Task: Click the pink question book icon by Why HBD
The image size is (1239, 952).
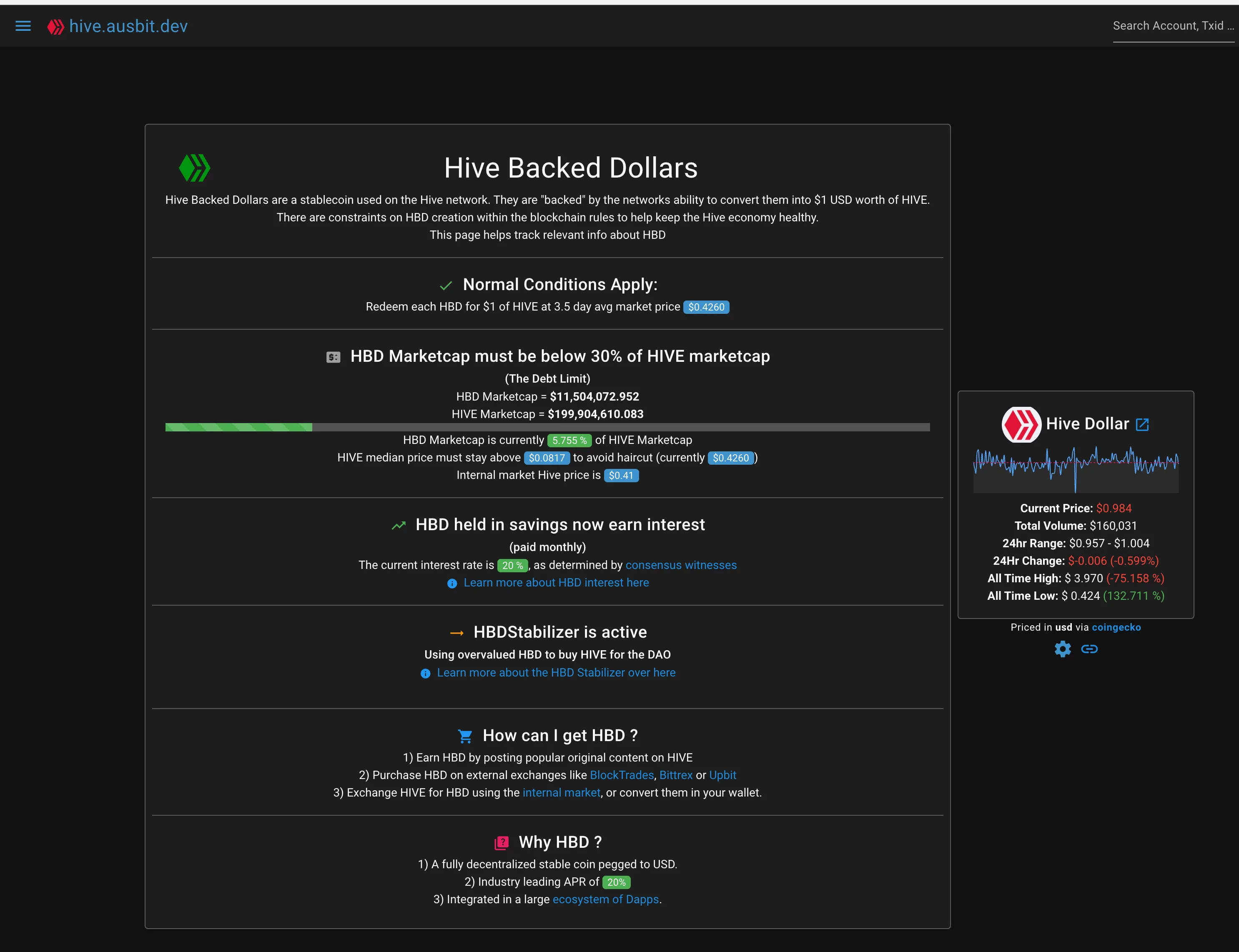Action: click(x=502, y=843)
